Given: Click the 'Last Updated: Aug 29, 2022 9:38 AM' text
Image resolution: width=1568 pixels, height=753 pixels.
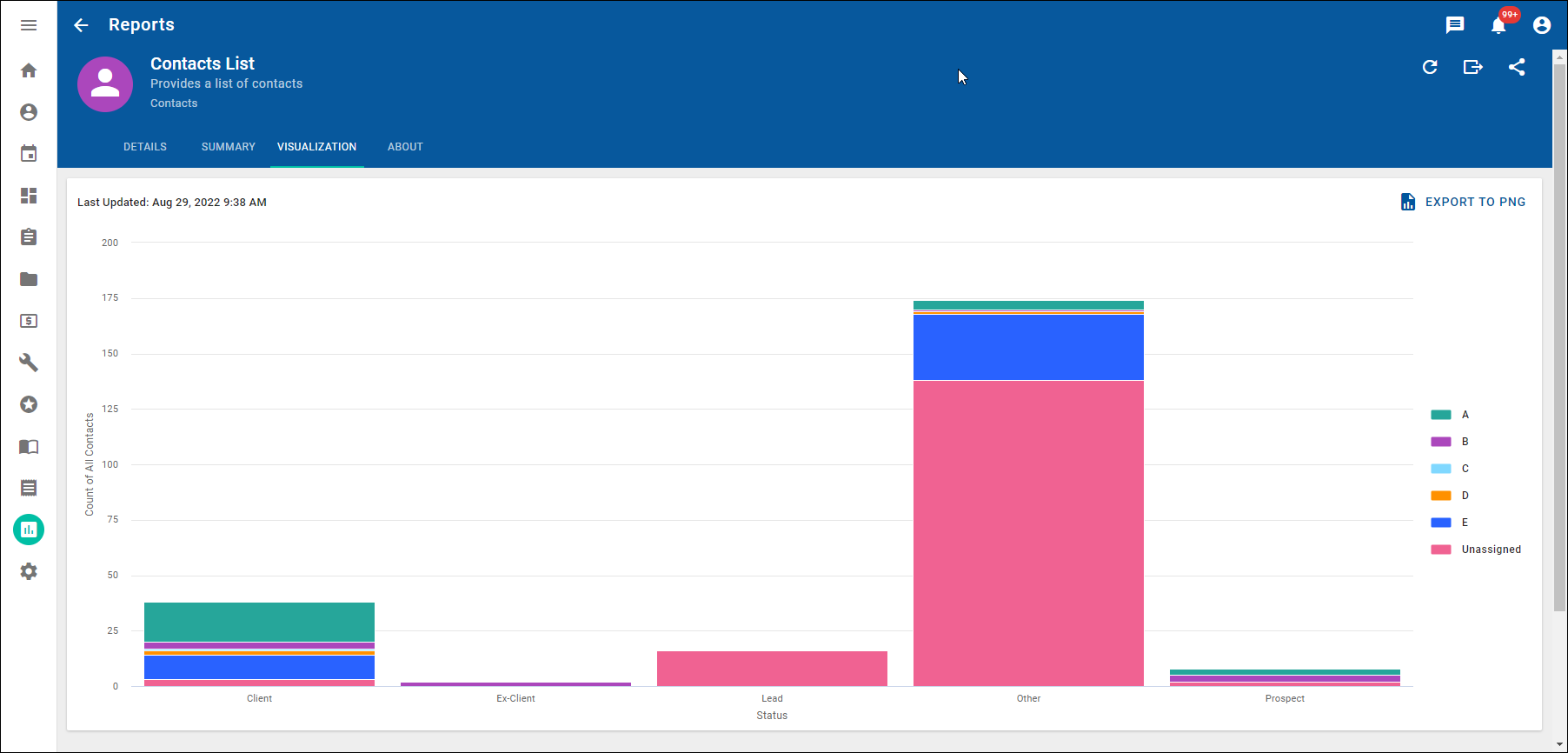Looking at the screenshot, I should point(172,203).
